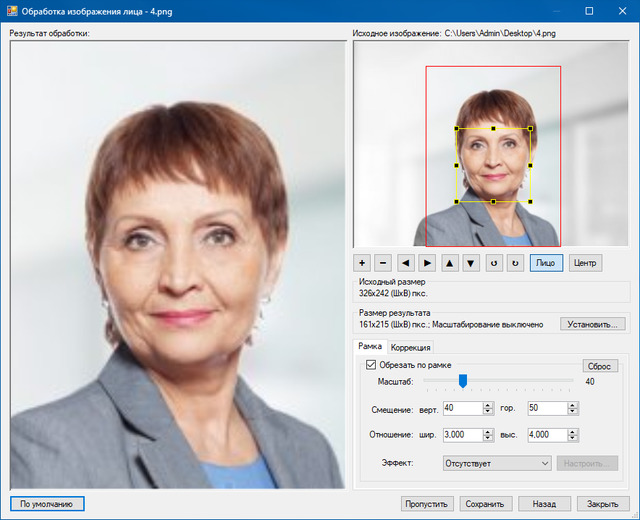This screenshot has width=640, height=520.
Task: Select the top-right handle of the yellow face frame
Action: pos(530,129)
